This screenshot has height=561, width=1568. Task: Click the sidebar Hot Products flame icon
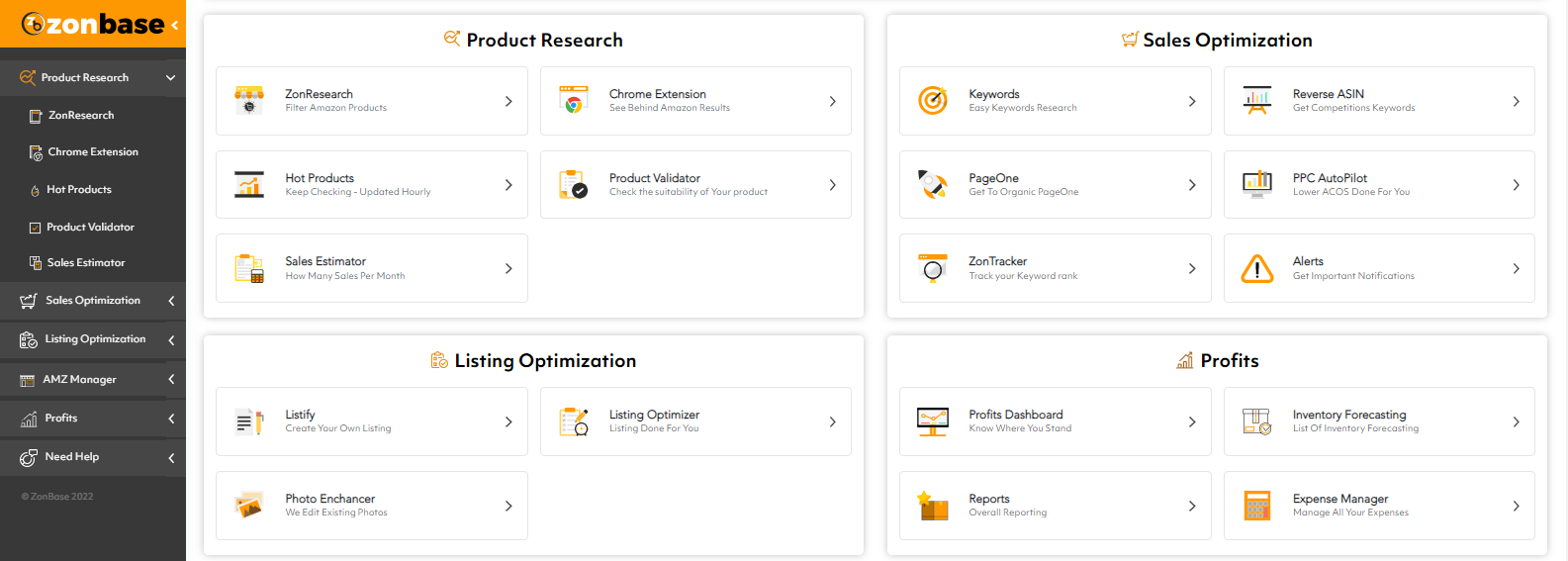[36, 190]
